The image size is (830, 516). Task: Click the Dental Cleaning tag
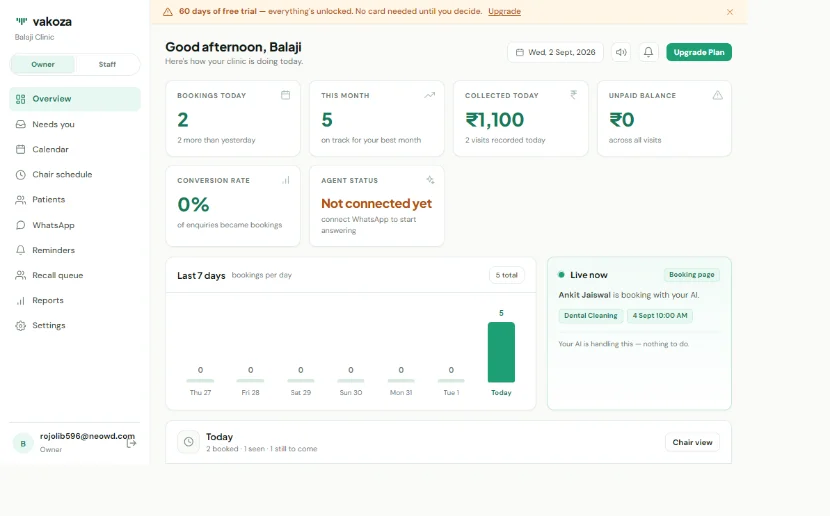coord(590,315)
